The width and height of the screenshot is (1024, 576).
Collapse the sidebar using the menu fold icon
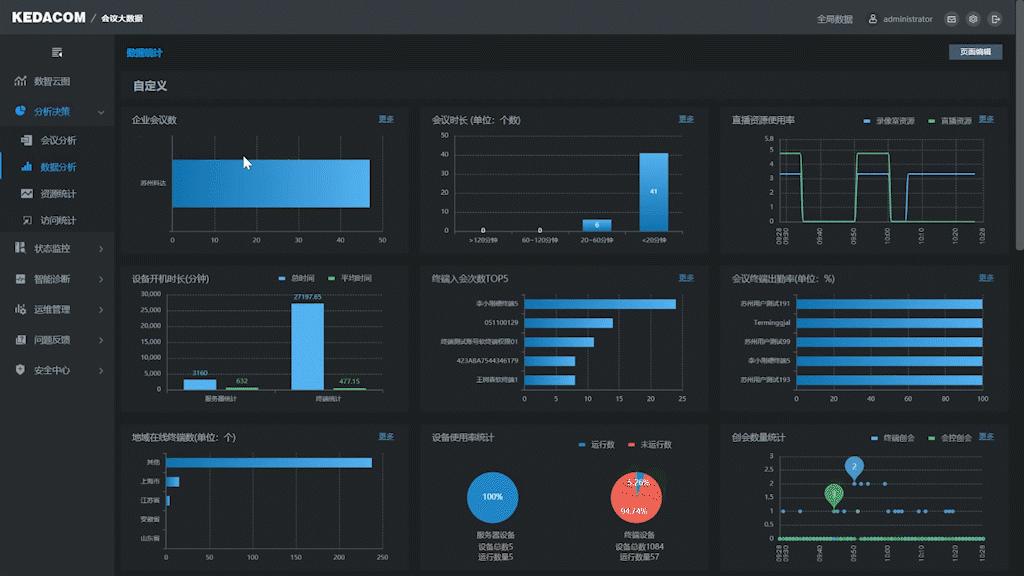[x=57, y=52]
